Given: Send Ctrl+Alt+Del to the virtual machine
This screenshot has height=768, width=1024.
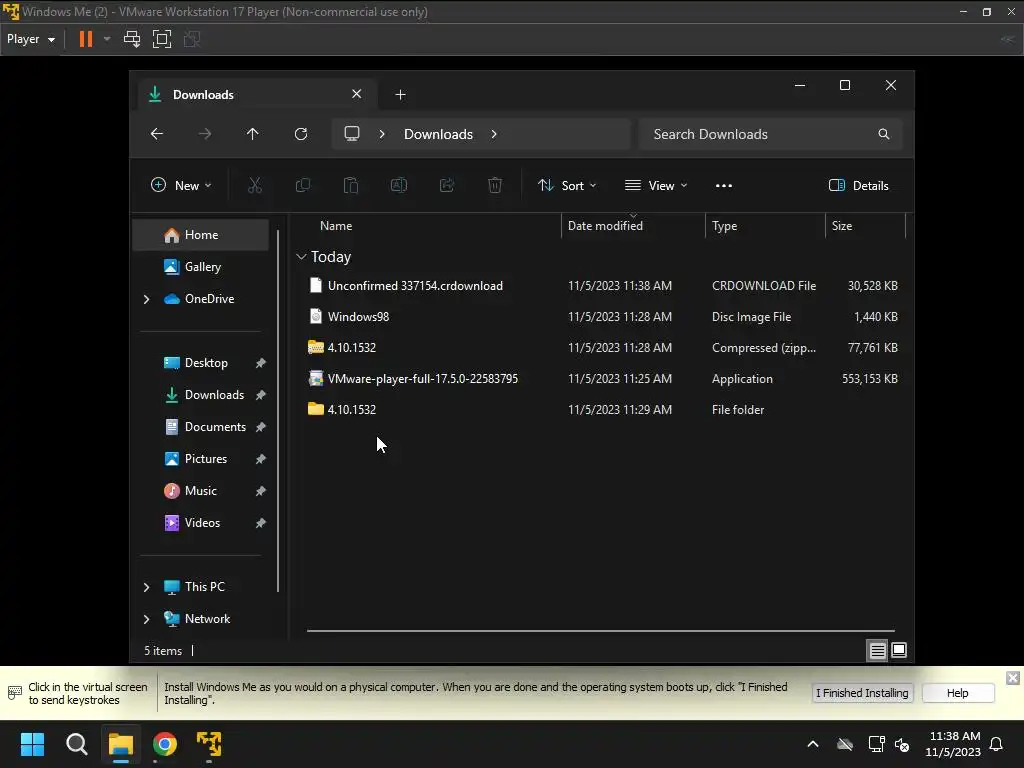Looking at the screenshot, I should 132,39.
